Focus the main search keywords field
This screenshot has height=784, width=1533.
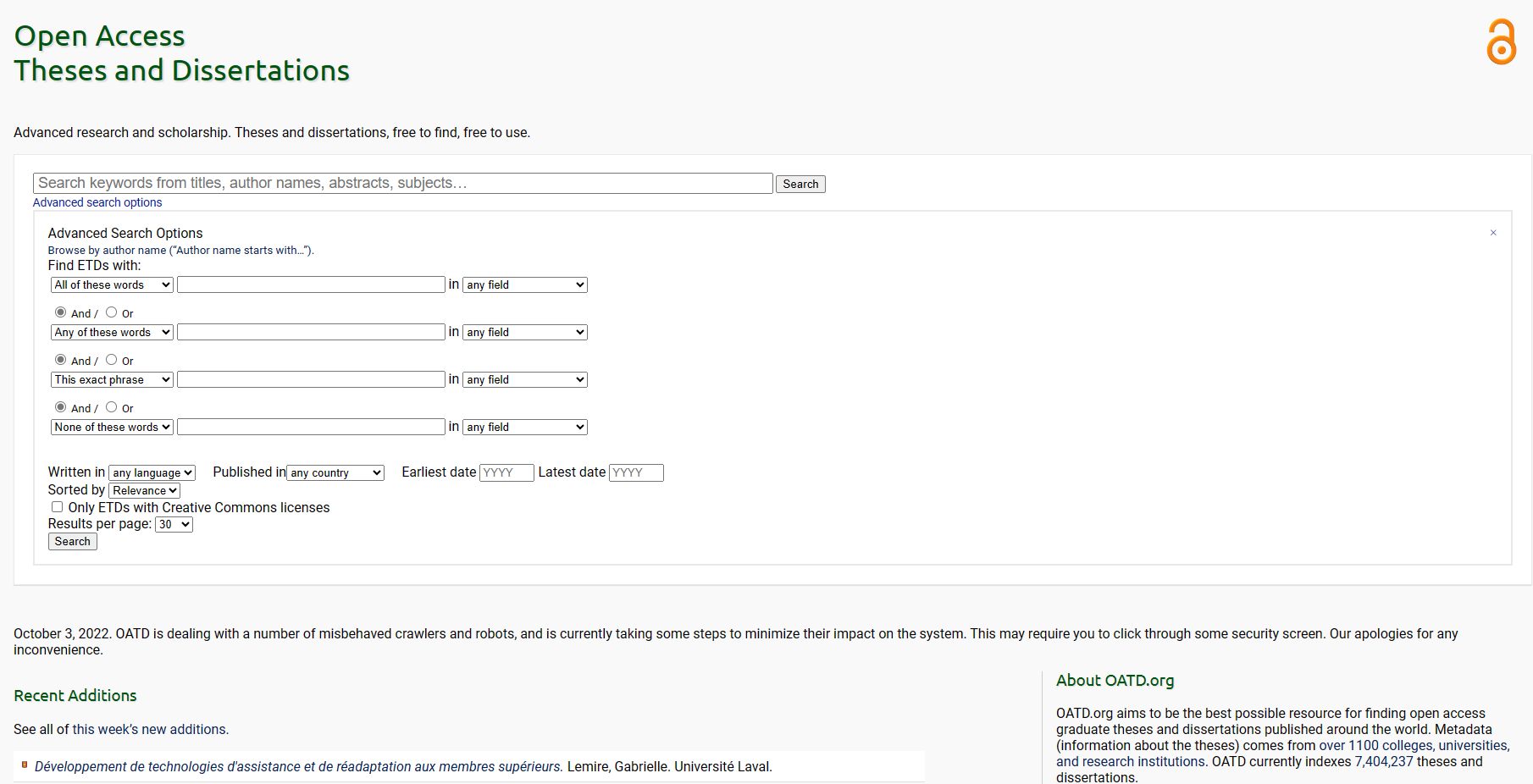coord(402,183)
